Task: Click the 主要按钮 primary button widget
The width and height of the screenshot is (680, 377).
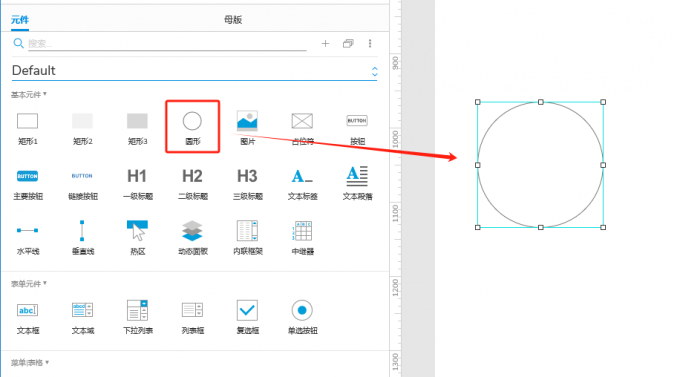Action: pos(27,183)
